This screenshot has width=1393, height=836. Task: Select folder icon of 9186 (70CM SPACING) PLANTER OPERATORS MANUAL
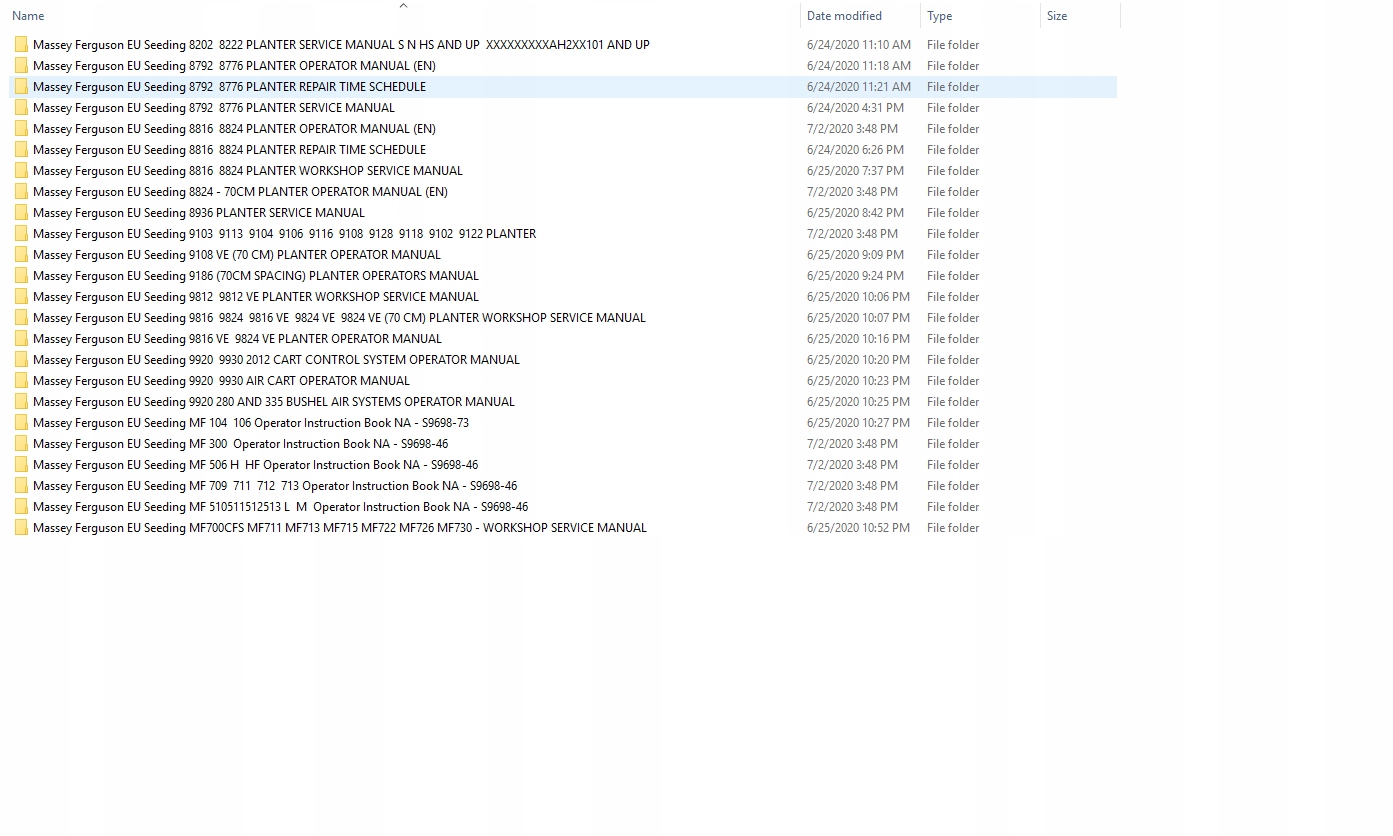point(21,276)
